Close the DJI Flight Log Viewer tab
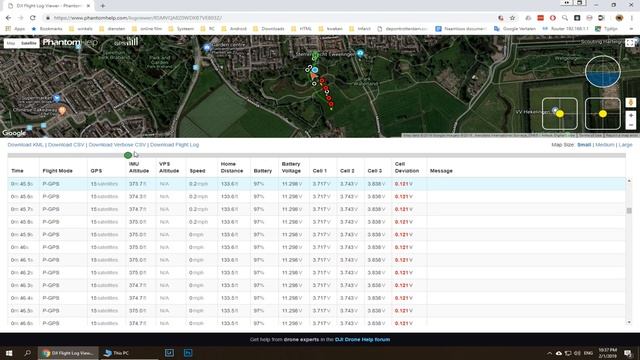Image resolution: width=640 pixels, height=360 pixels. 88,6
